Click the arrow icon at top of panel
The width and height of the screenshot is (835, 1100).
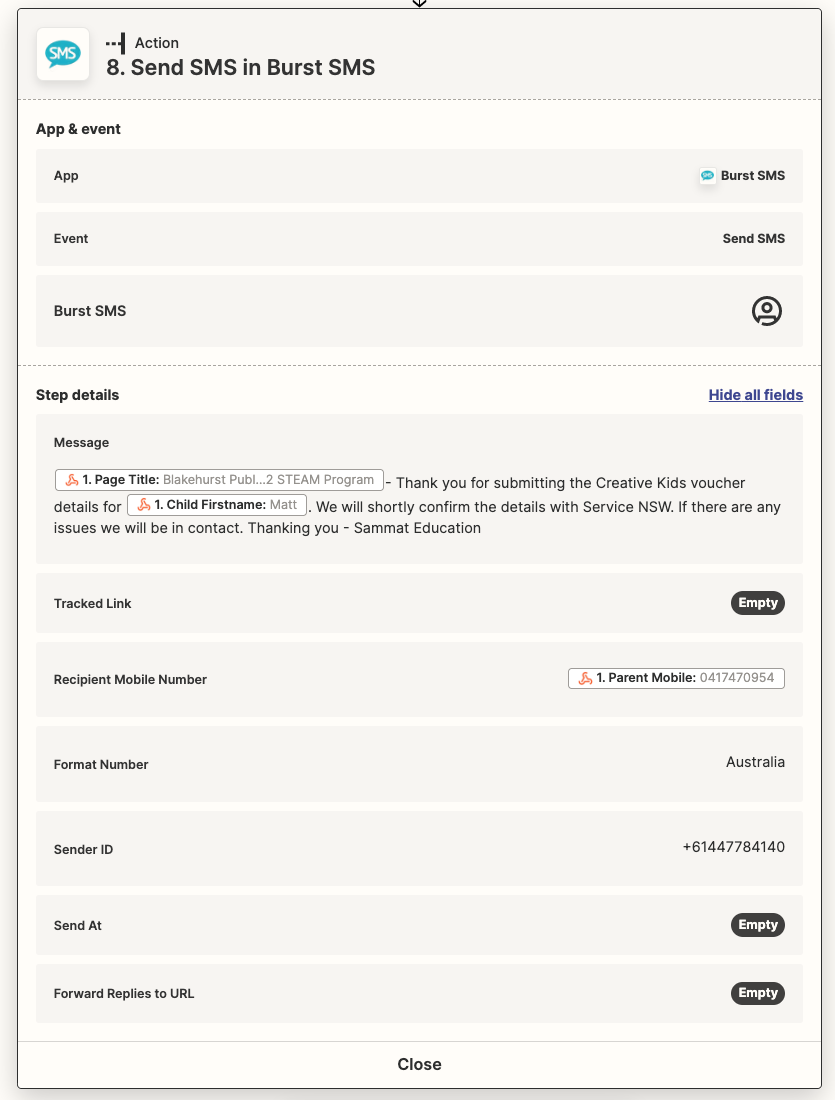tap(419, 3)
